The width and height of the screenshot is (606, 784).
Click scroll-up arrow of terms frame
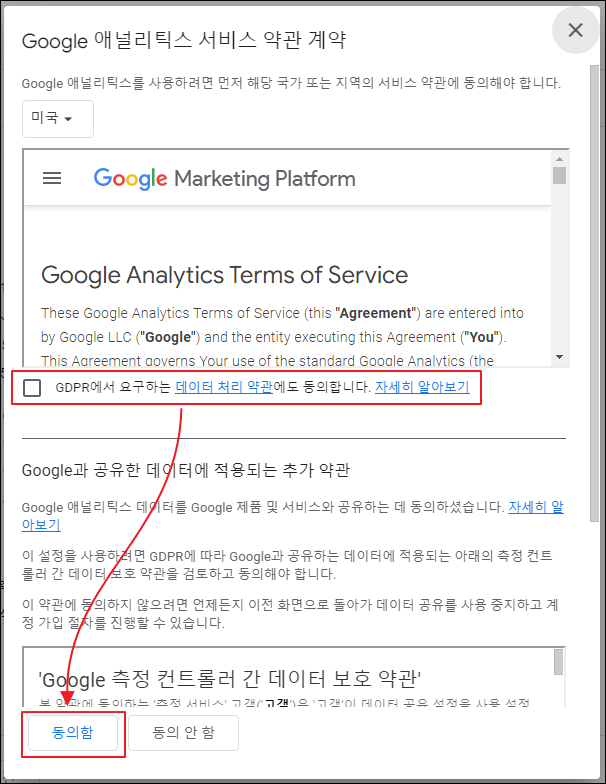coord(560,159)
